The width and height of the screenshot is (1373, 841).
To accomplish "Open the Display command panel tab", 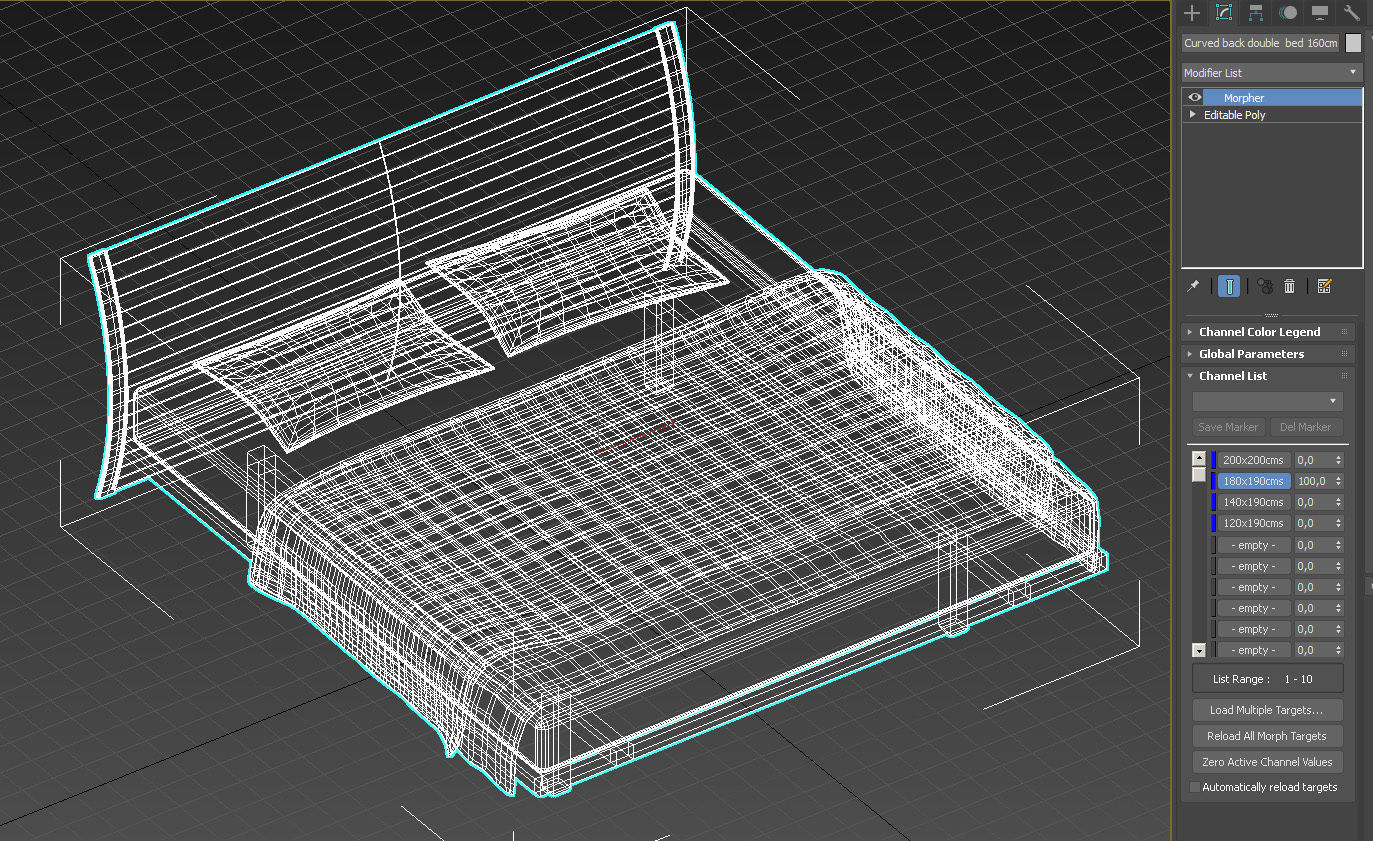I will (x=1320, y=13).
